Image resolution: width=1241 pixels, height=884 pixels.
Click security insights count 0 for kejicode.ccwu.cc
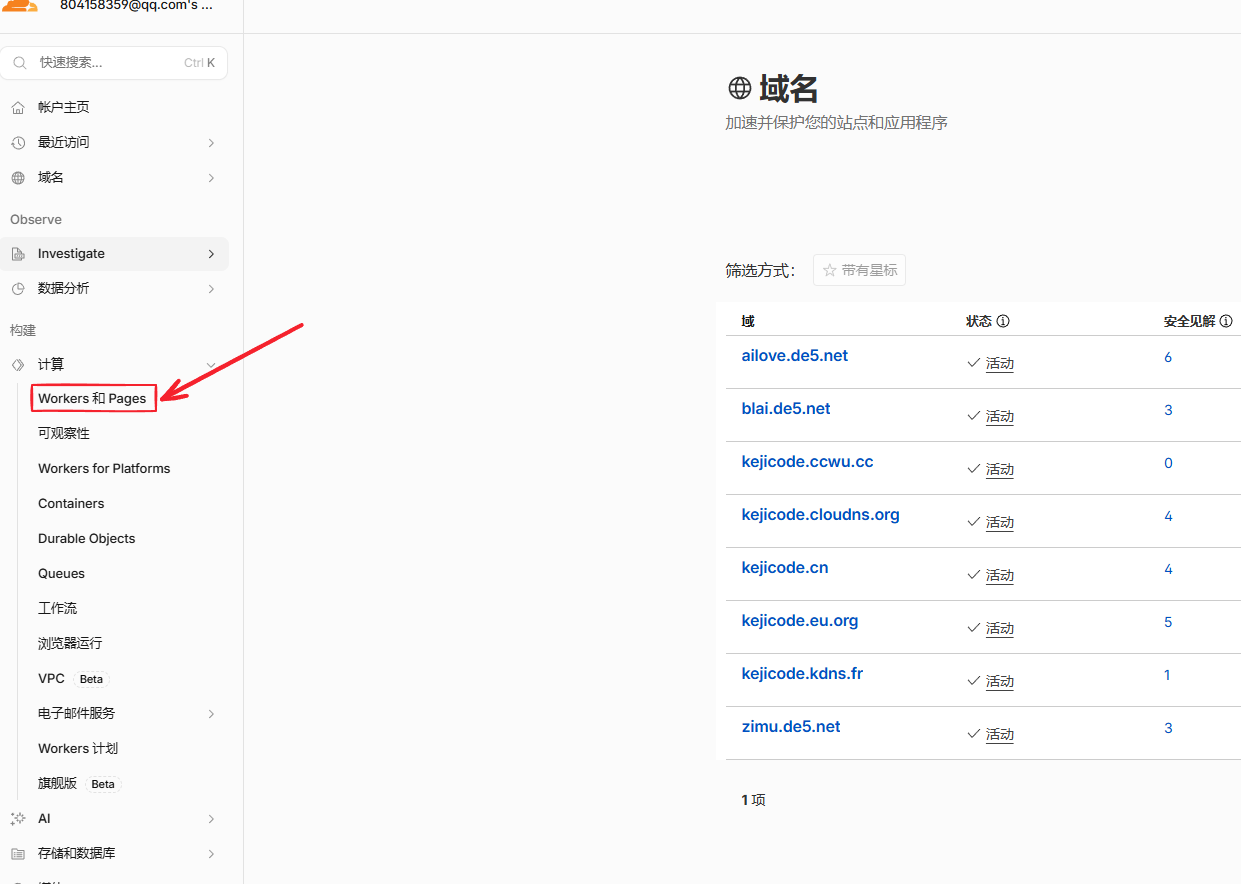[x=1168, y=463]
